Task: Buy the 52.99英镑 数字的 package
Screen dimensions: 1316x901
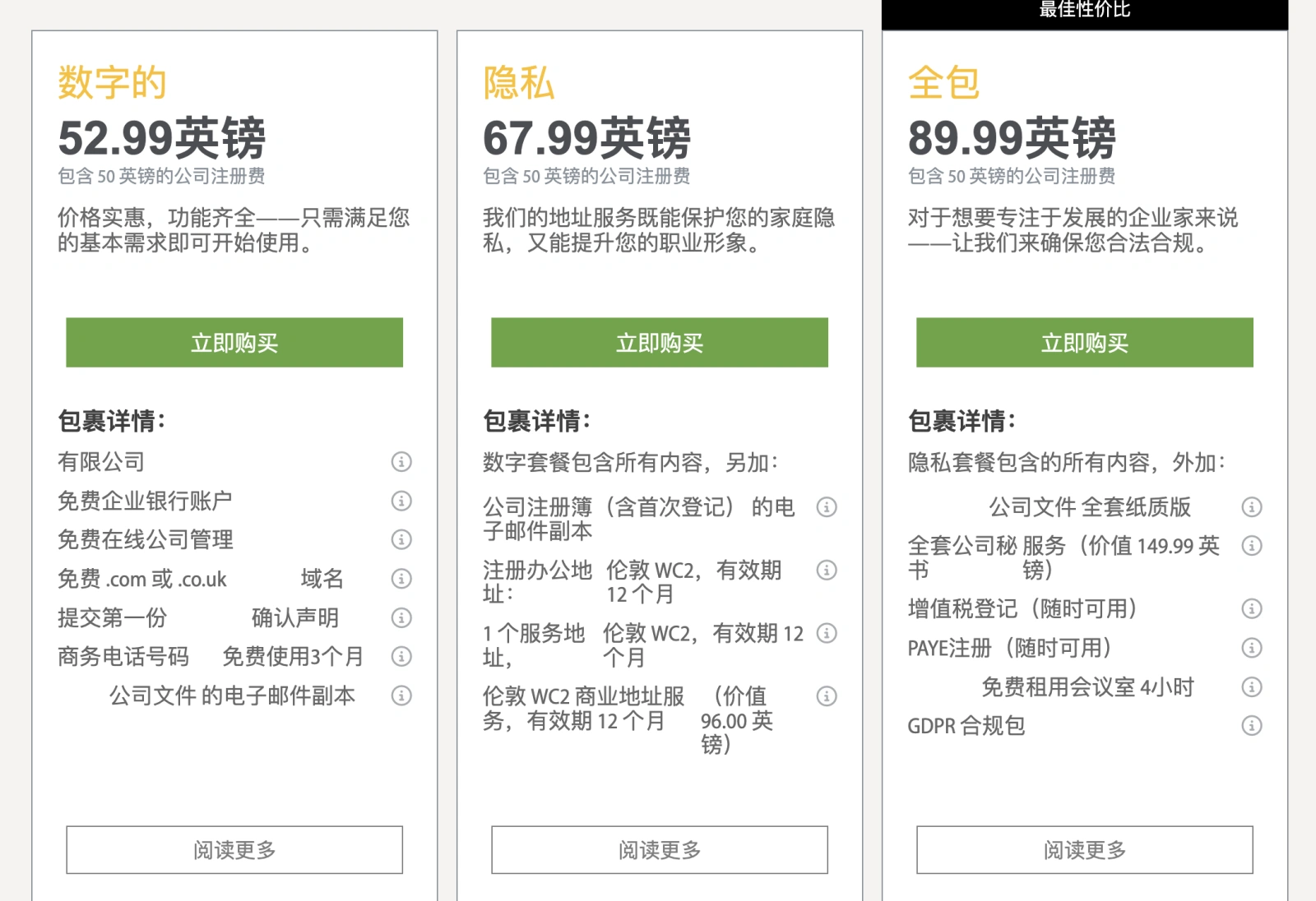Action: coord(234,343)
